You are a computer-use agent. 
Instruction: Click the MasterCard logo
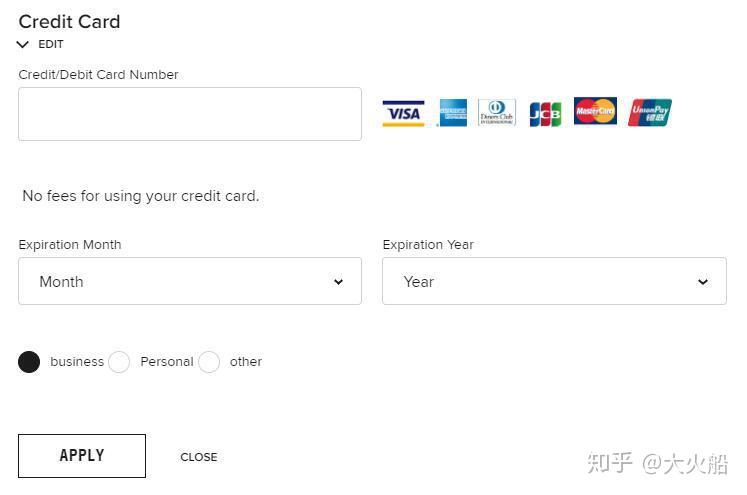pos(595,111)
